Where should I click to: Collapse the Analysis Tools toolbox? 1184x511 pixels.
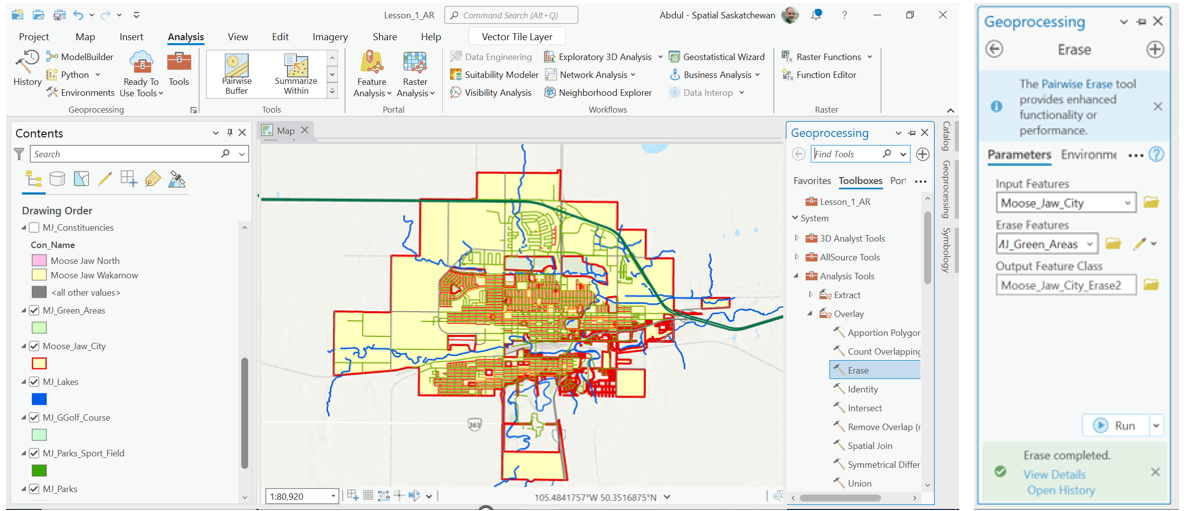[x=797, y=276]
